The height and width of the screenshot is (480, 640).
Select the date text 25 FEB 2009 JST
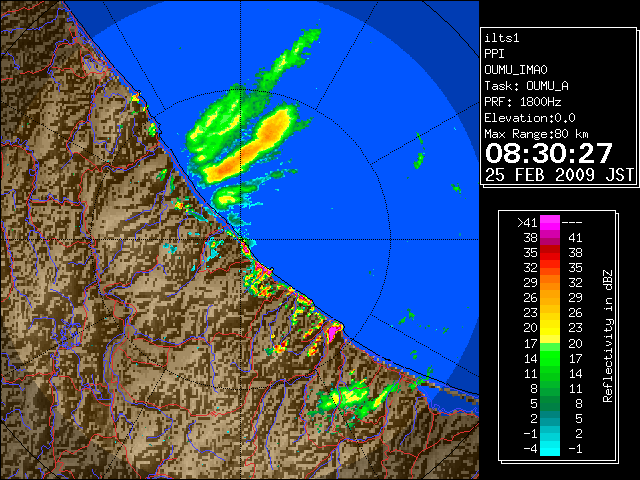coord(560,175)
